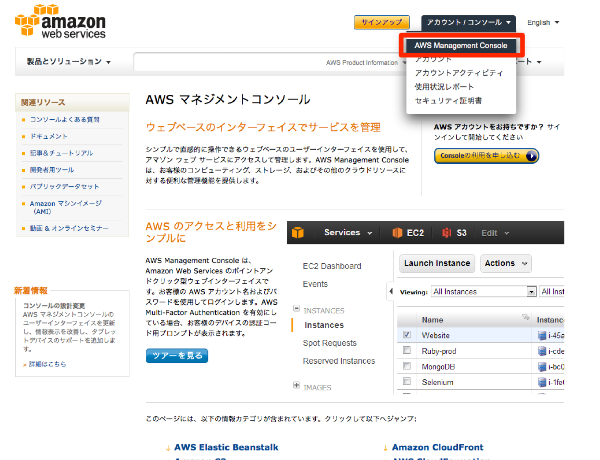Viewport: 600px width, 460px height.
Task: Select アカウントアクティビティ menu entry
Action: [x=459, y=73]
